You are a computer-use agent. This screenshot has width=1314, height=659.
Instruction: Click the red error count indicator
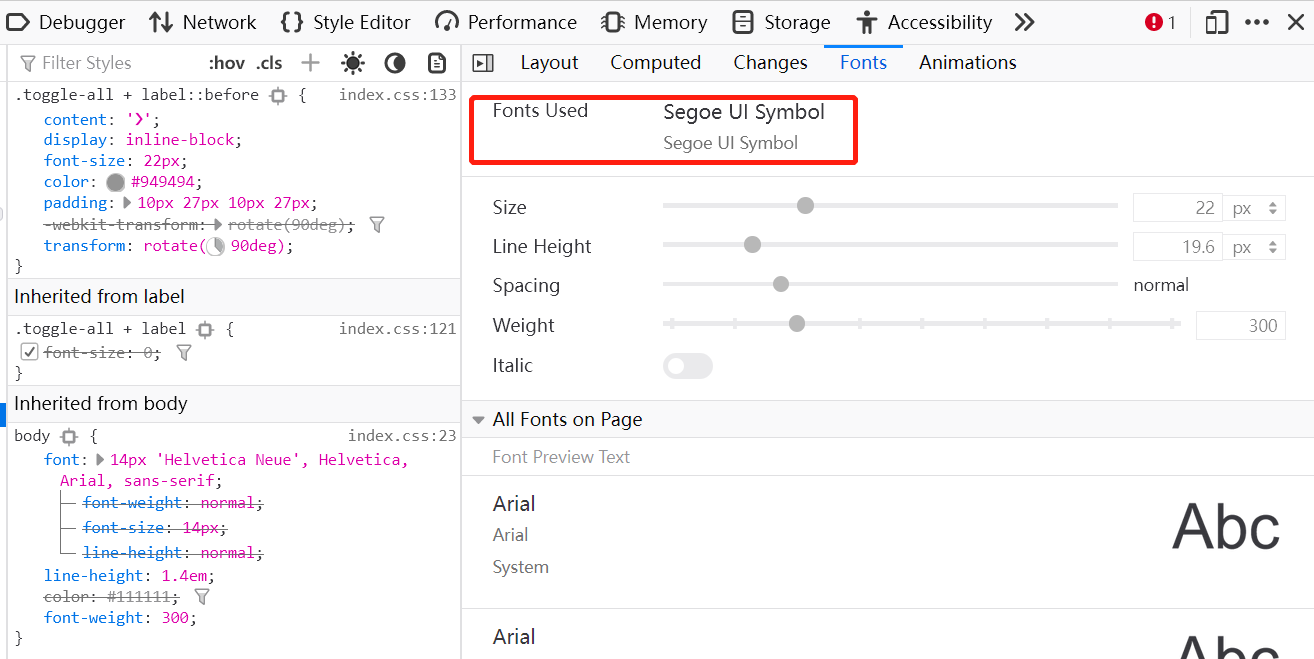coord(1160,22)
